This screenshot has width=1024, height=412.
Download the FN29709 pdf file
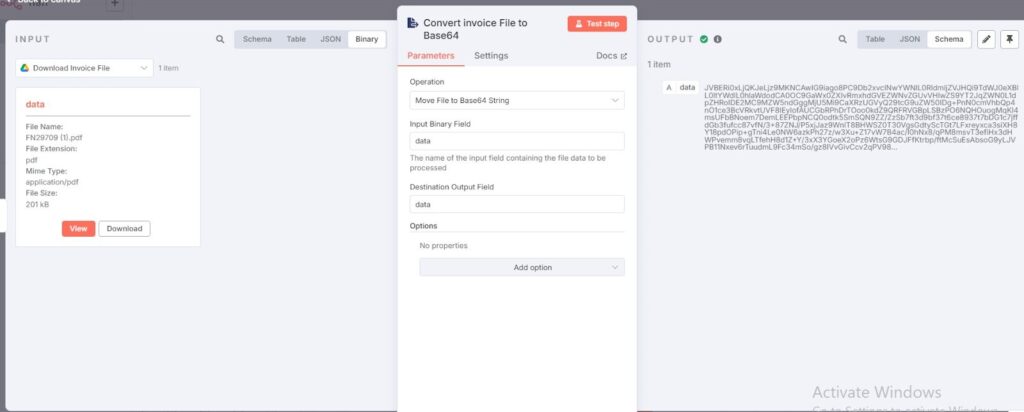(x=124, y=229)
